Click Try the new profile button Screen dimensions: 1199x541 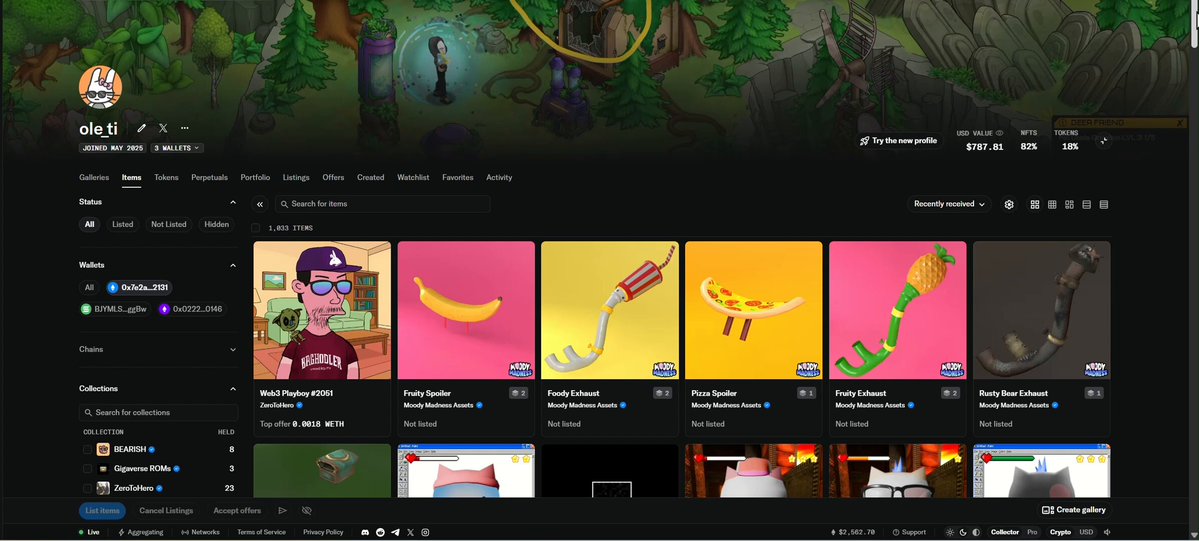[898, 141]
